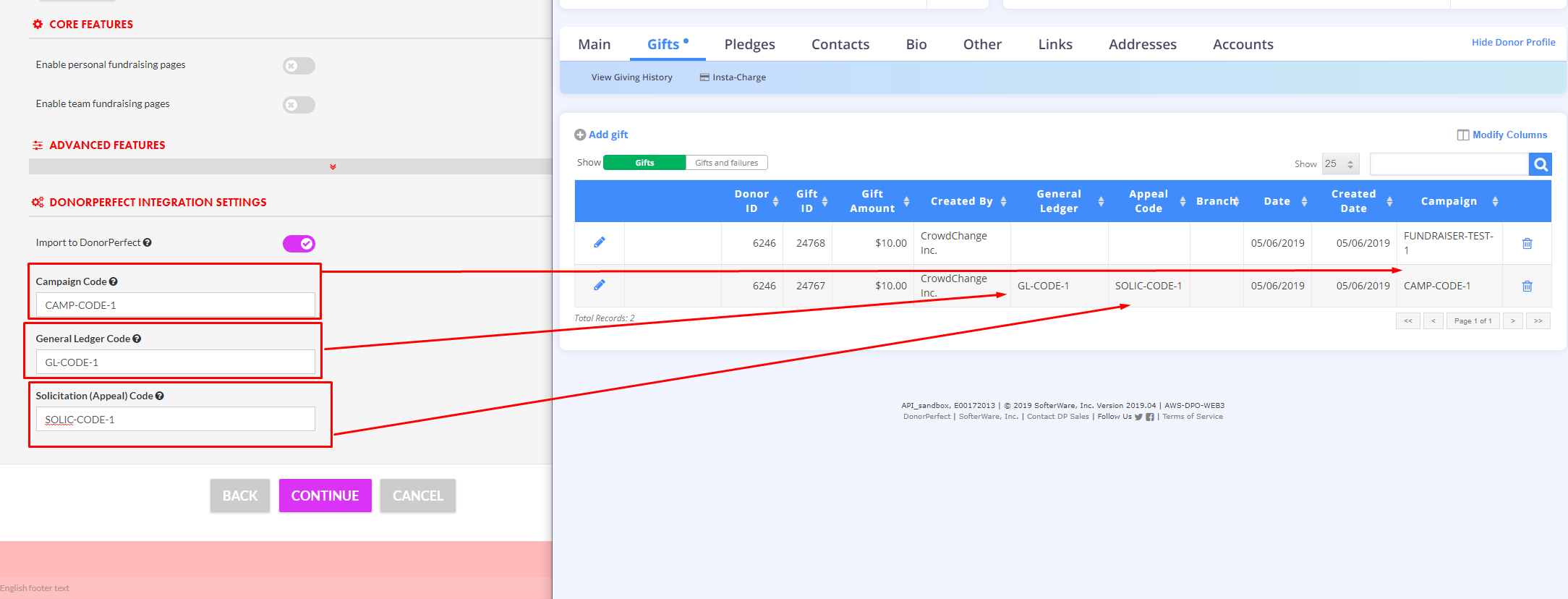Click the General Ledger Code help icon
The width and height of the screenshot is (1568, 599).
[137, 339]
